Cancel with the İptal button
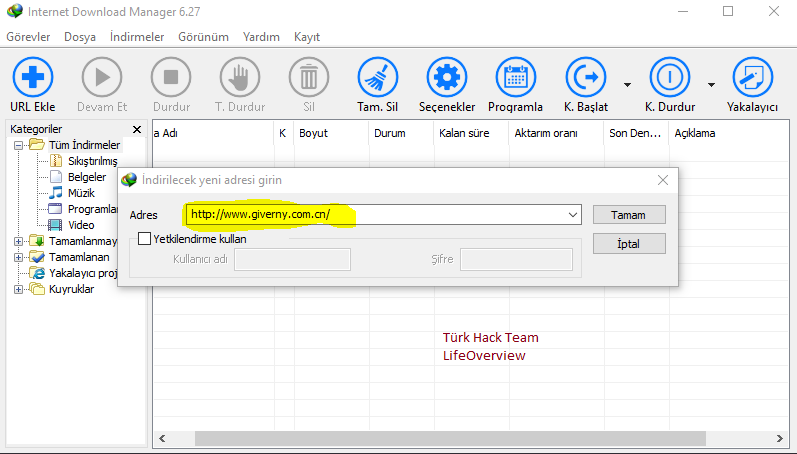This screenshot has width=797, height=454. point(629,244)
